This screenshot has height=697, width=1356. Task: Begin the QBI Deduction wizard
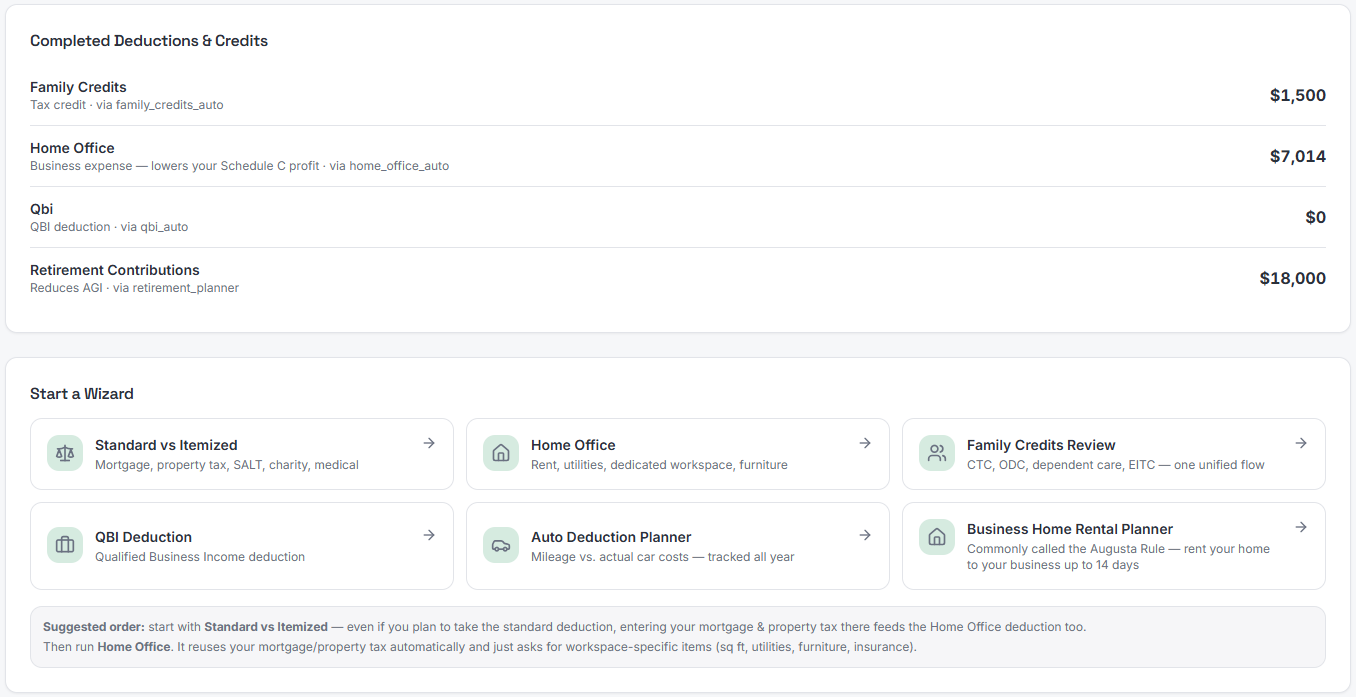coord(242,546)
